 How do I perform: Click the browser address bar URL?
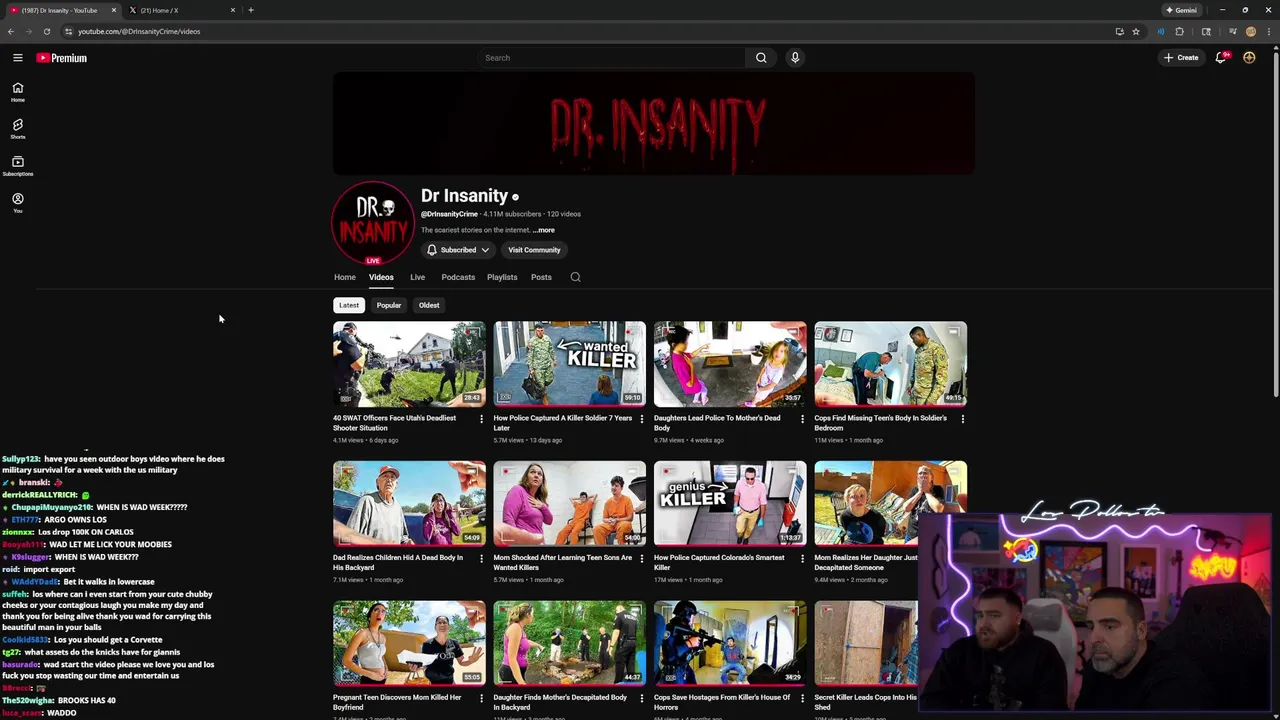[139, 31]
